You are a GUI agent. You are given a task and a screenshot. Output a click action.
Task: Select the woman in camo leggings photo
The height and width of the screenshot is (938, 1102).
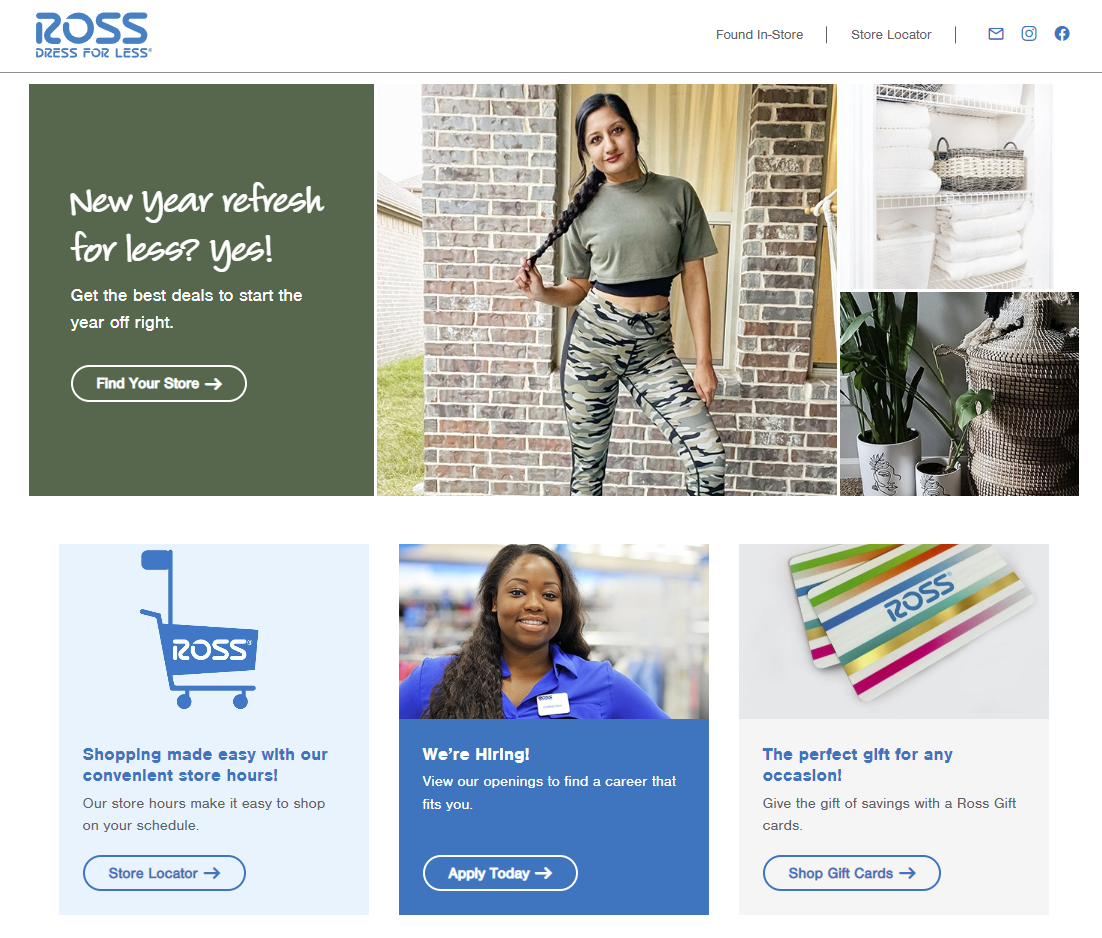[x=607, y=289]
